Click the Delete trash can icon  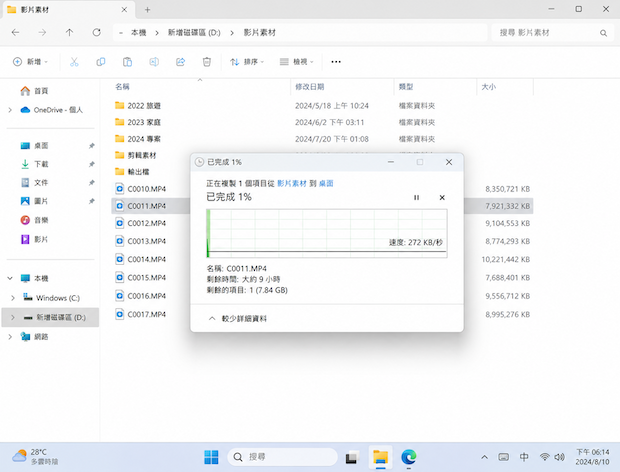coord(207,62)
